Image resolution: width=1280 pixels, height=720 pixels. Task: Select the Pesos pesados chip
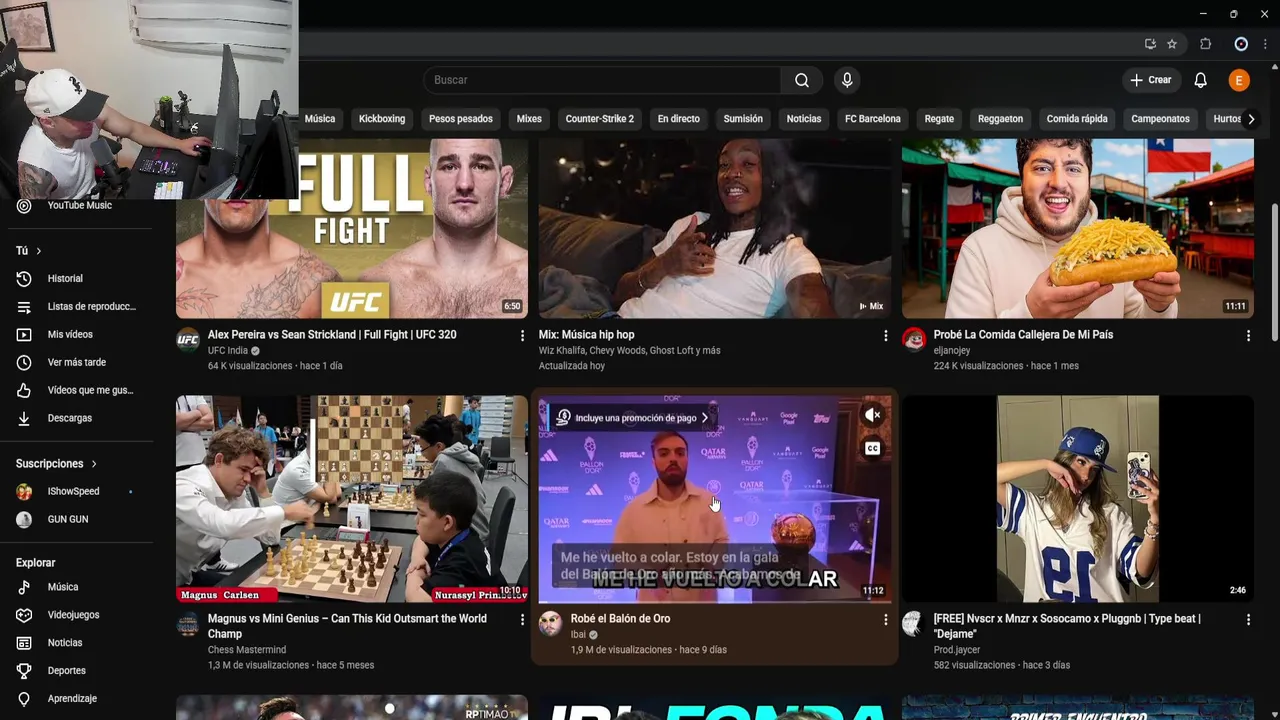tap(461, 119)
